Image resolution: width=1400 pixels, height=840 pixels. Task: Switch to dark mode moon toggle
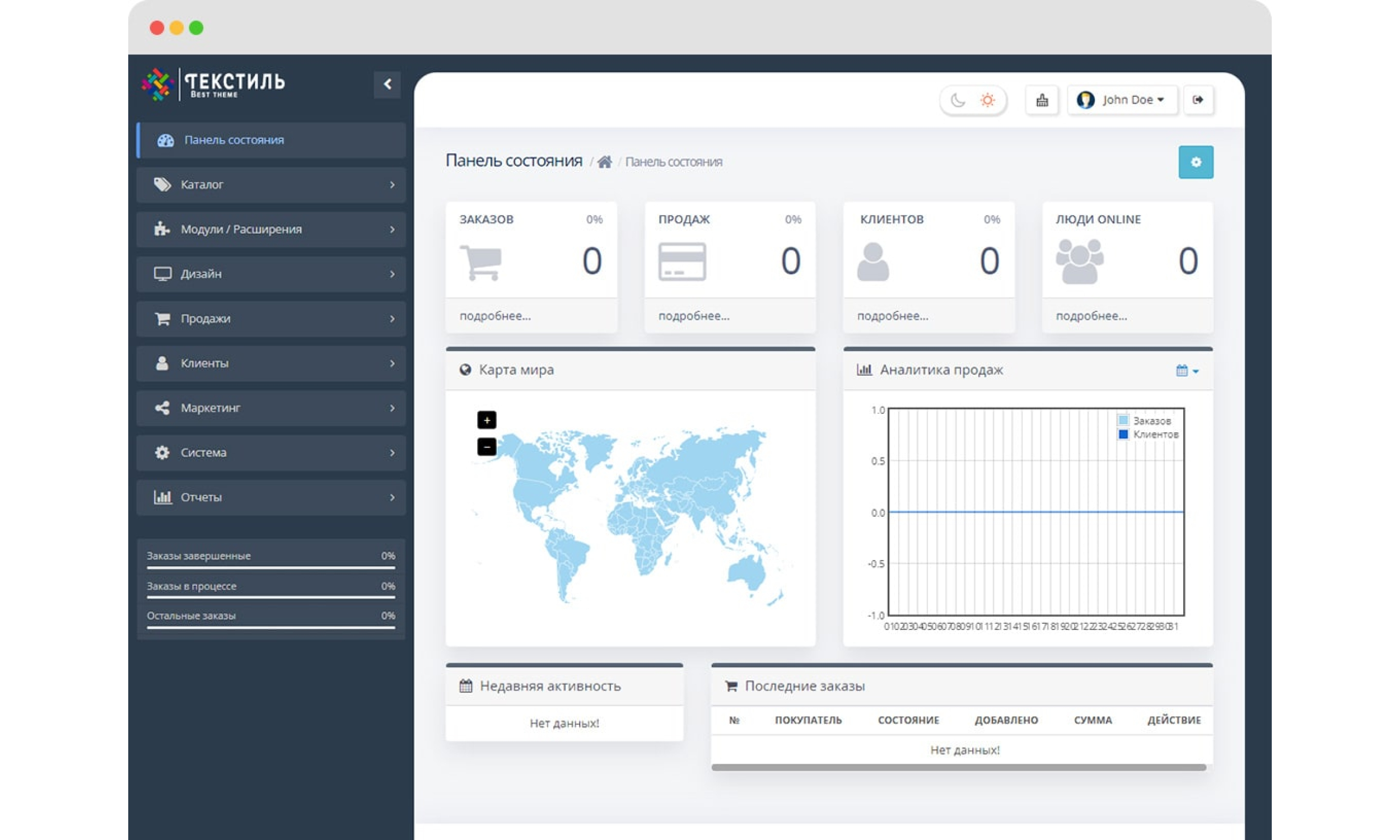click(958, 100)
